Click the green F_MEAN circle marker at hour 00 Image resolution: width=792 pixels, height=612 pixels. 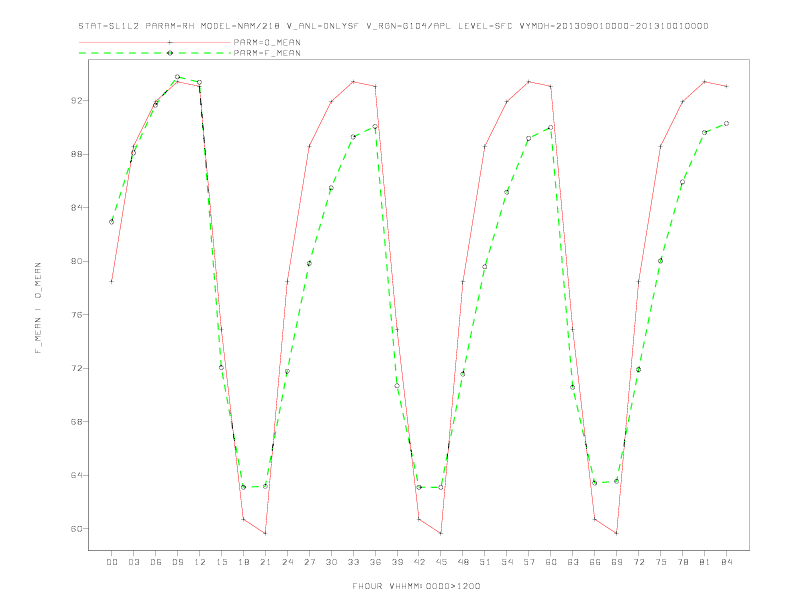[x=112, y=222]
